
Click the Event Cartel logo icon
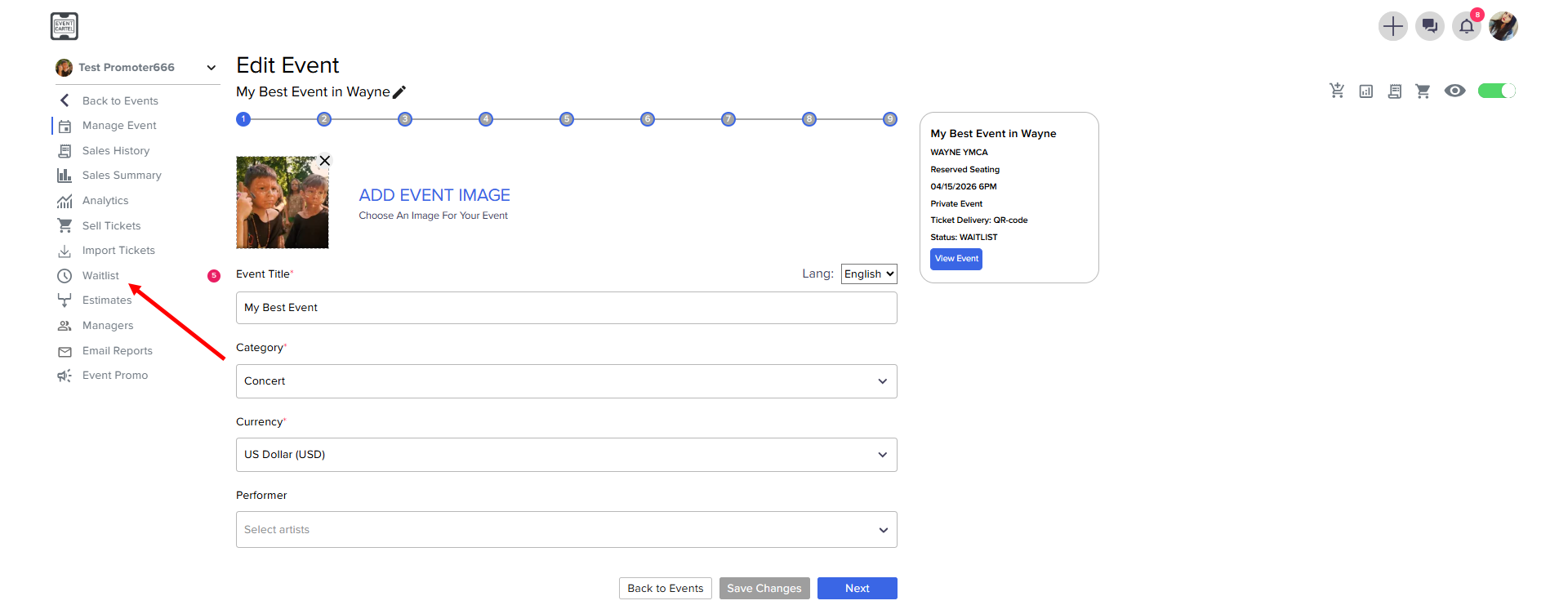coord(65,26)
